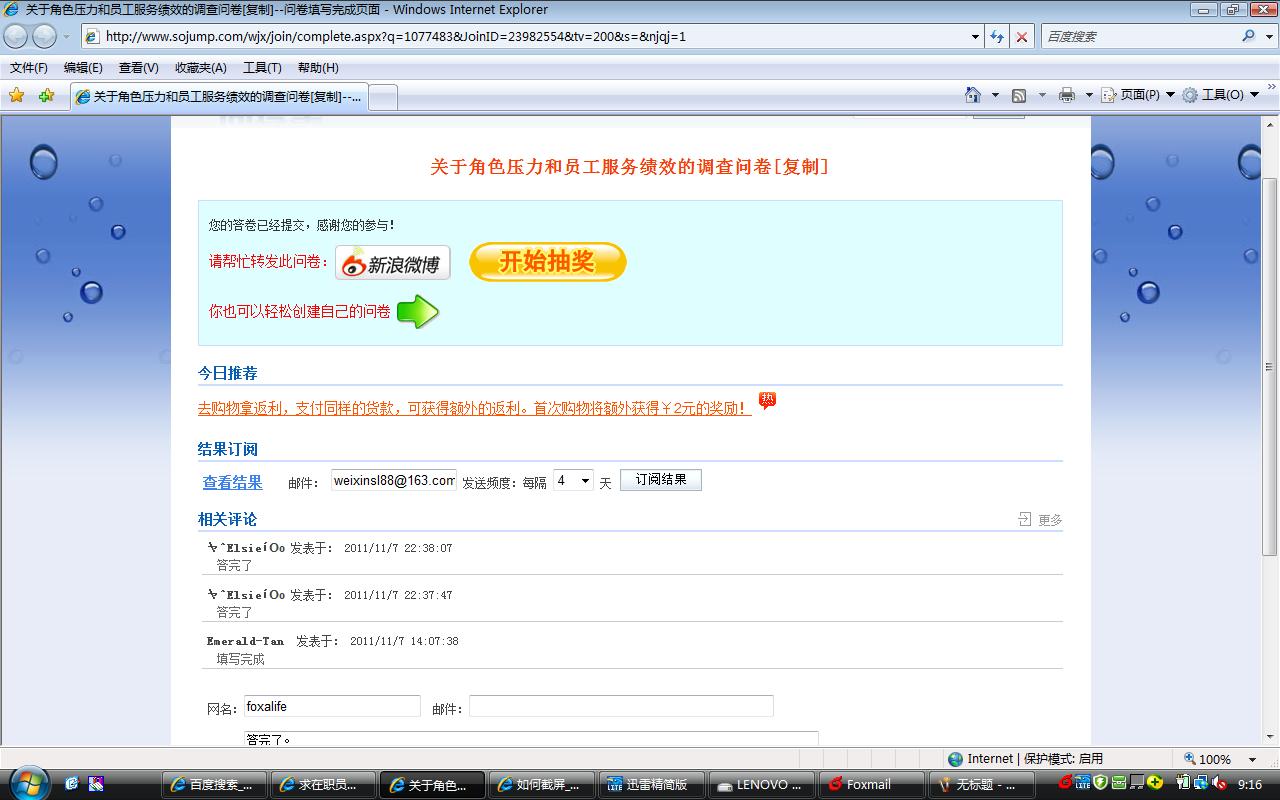Open the 查看(V) menu
1280x800 pixels.
pyautogui.click(x=138, y=68)
